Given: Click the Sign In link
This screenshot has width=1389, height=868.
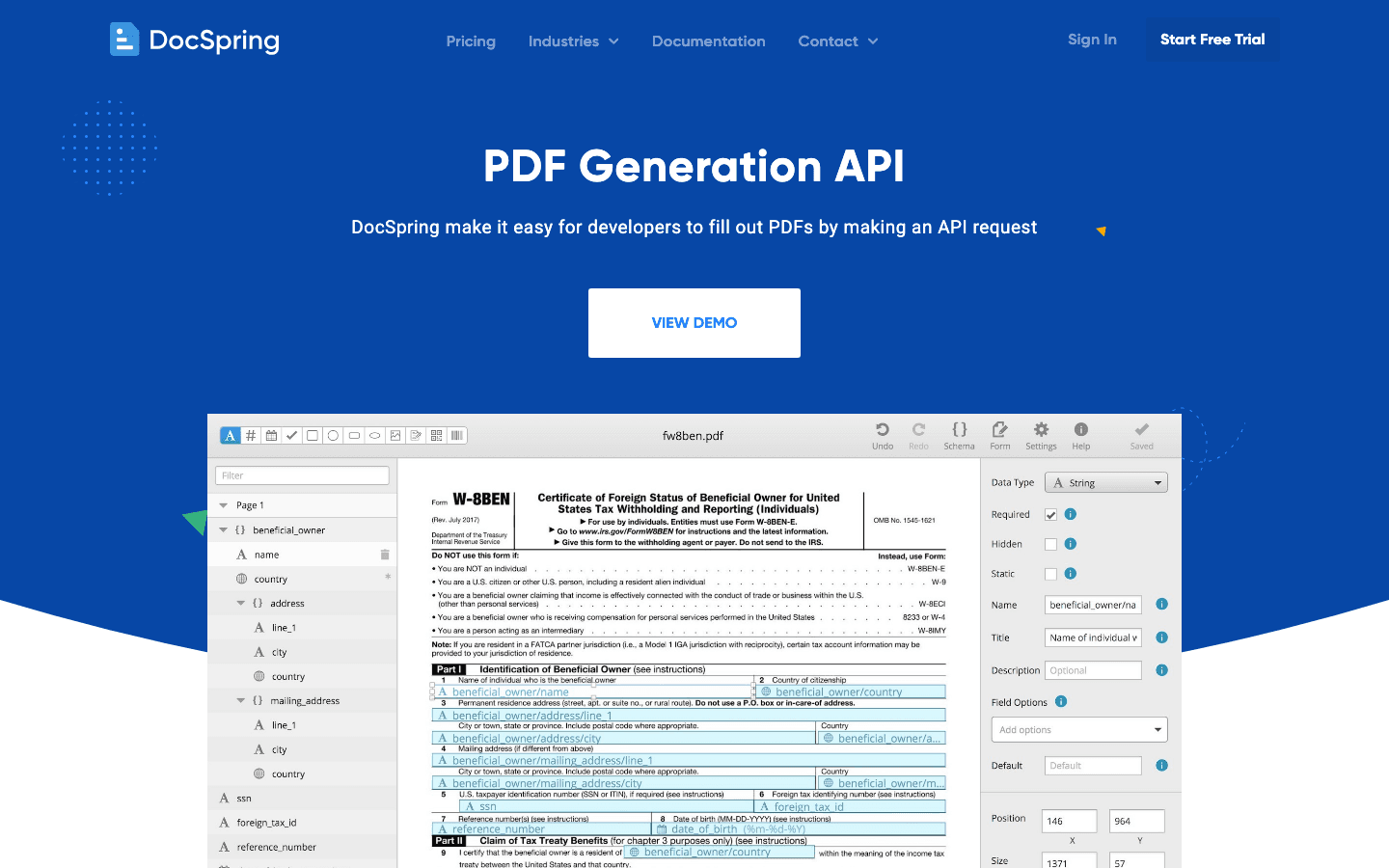Looking at the screenshot, I should pyautogui.click(x=1092, y=40).
